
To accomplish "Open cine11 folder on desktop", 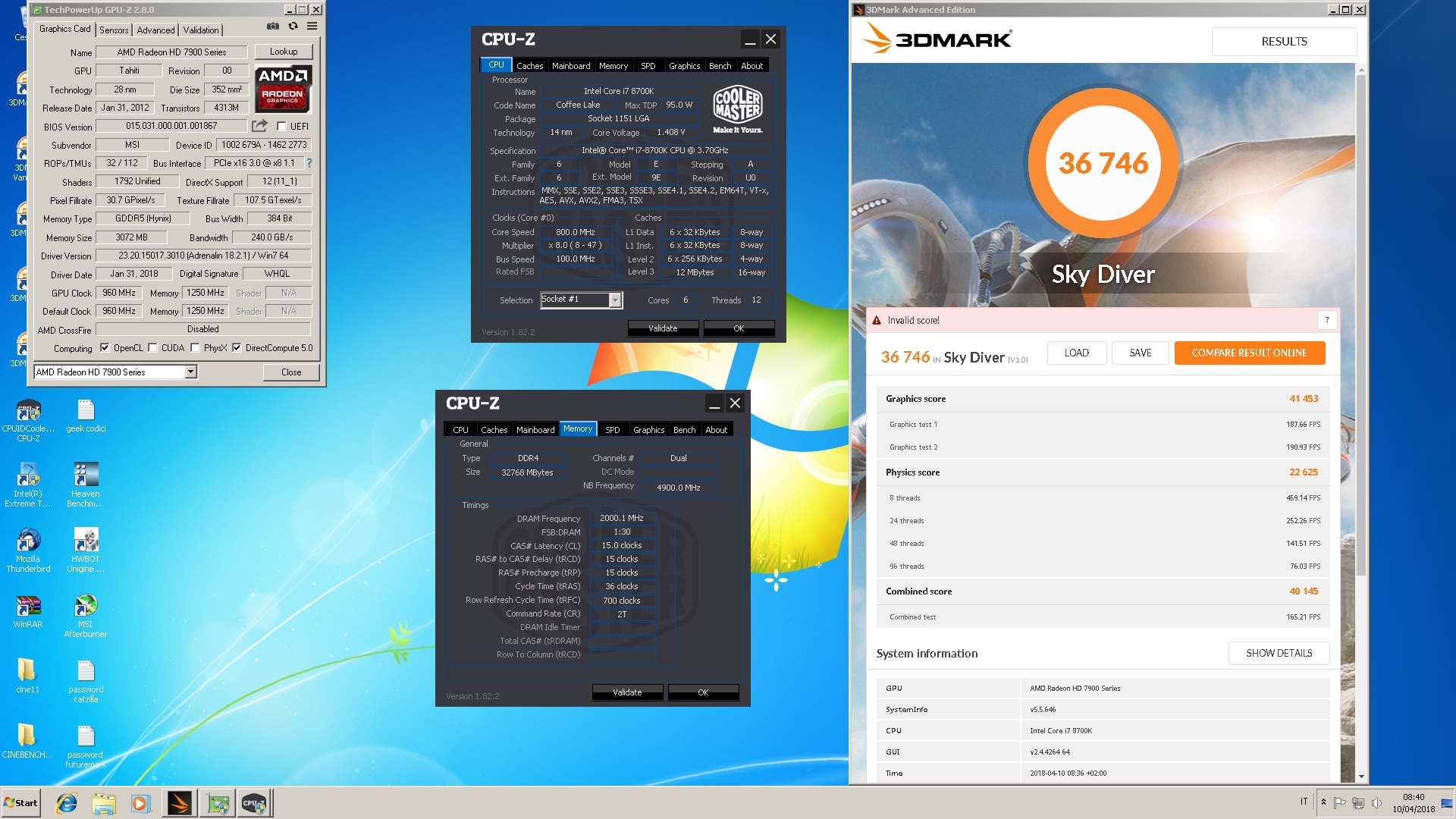I will tap(28, 677).
